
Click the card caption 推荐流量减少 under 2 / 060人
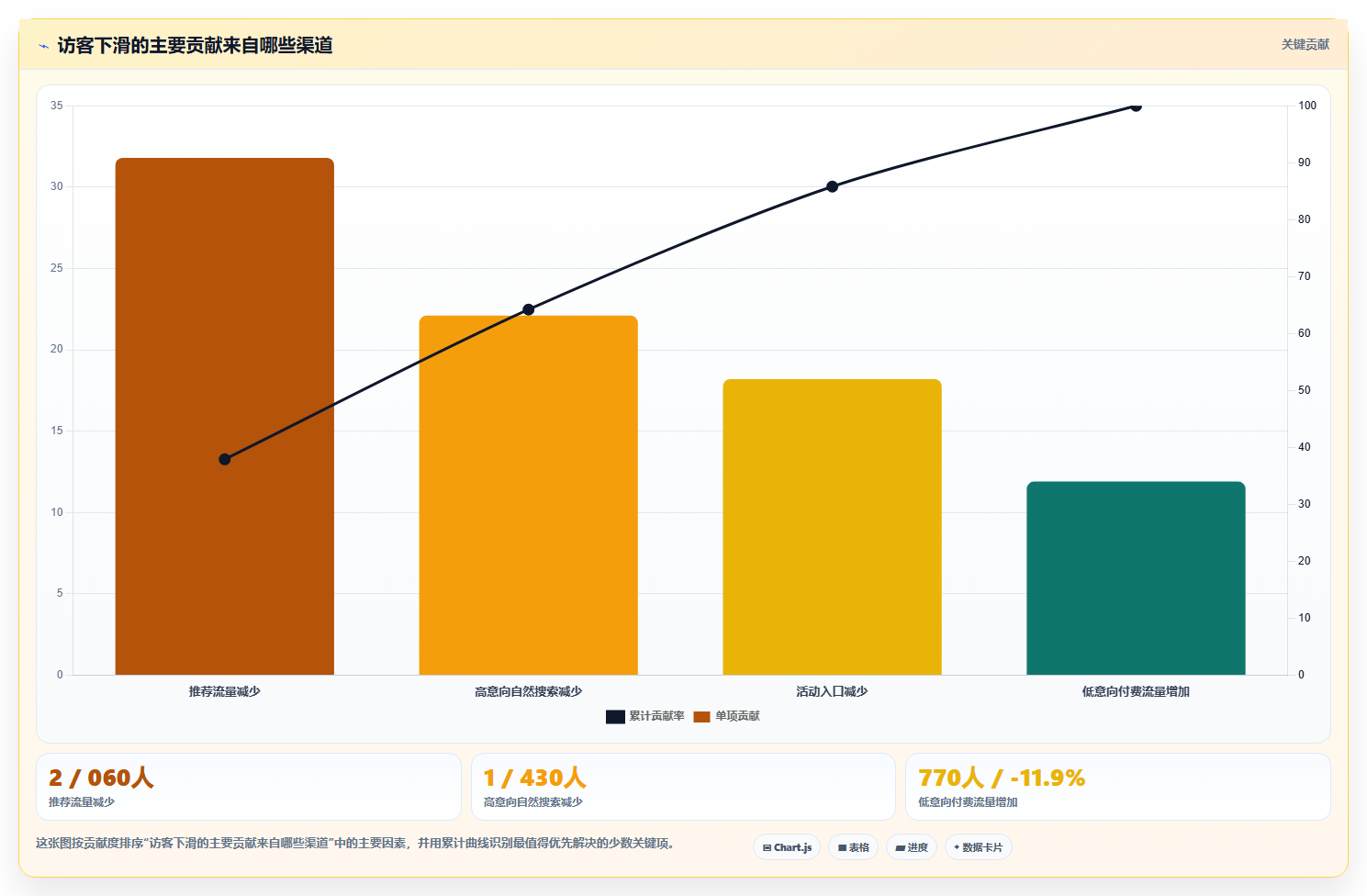[x=82, y=801]
